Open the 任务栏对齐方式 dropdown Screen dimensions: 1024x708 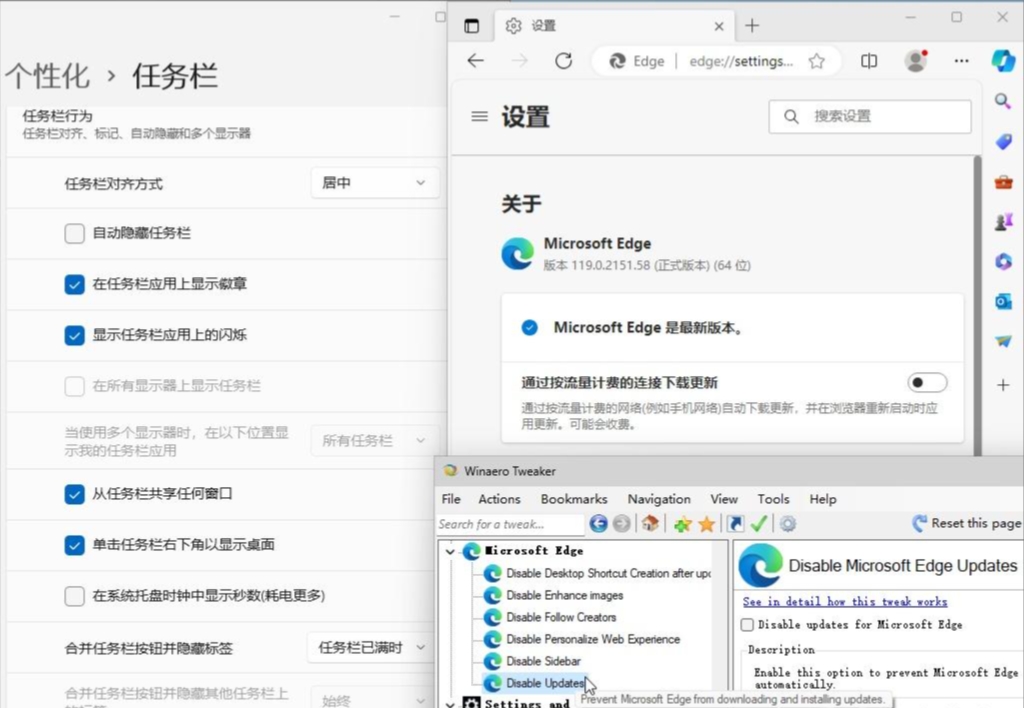(x=374, y=183)
